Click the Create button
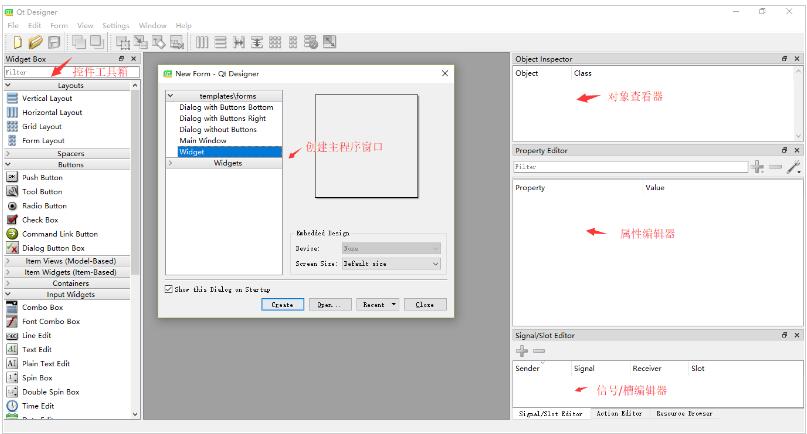 tap(282, 305)
